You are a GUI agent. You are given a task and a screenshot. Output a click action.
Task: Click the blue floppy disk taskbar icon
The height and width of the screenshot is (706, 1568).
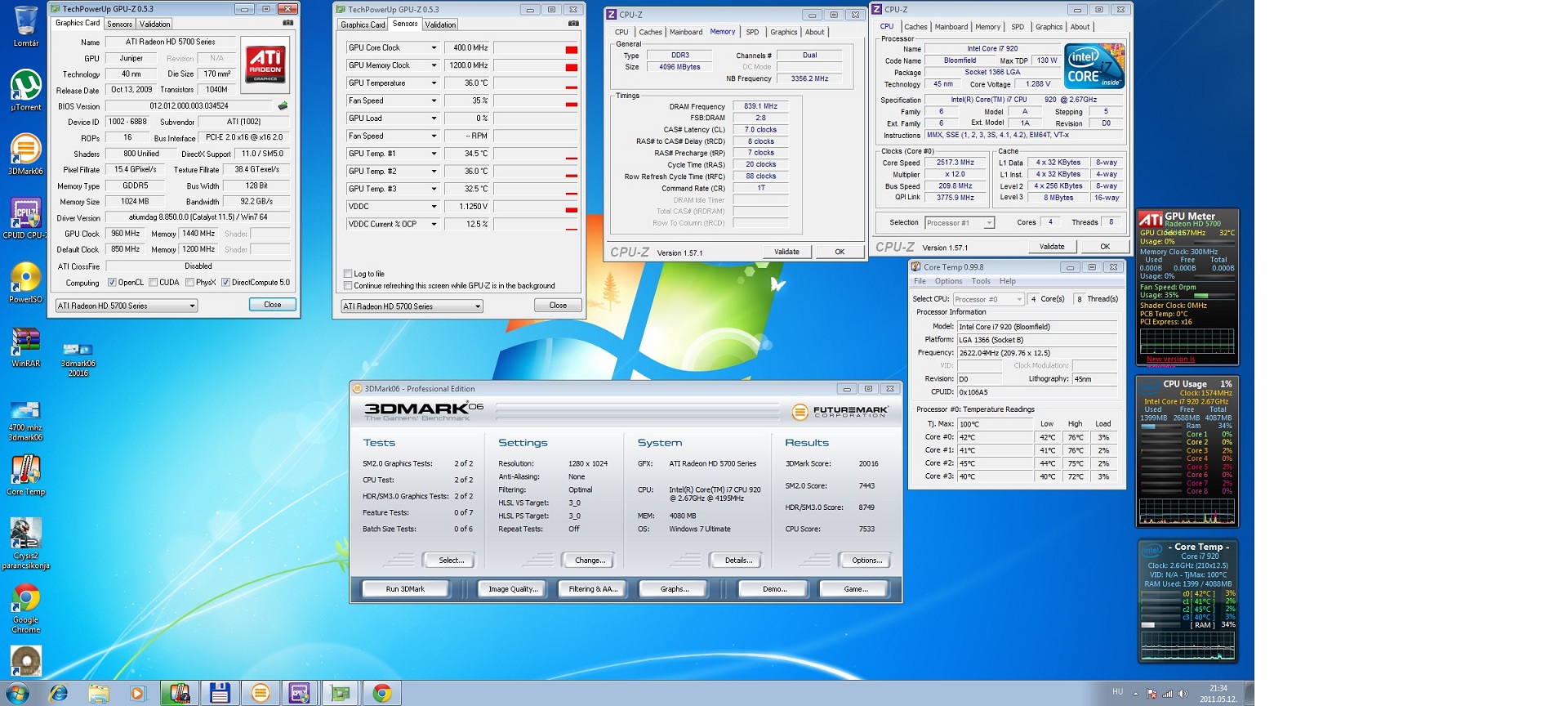220,694
